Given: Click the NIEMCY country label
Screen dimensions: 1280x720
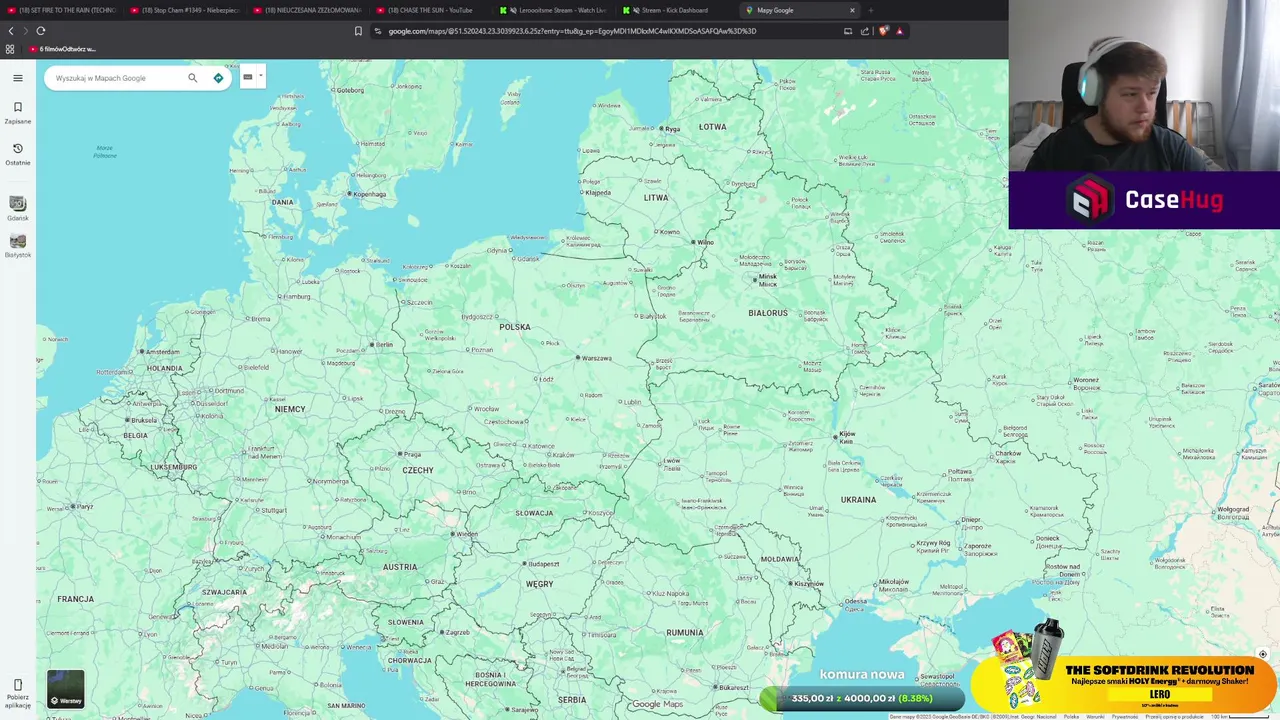Looking at the screenshot, I should (290, 409).
